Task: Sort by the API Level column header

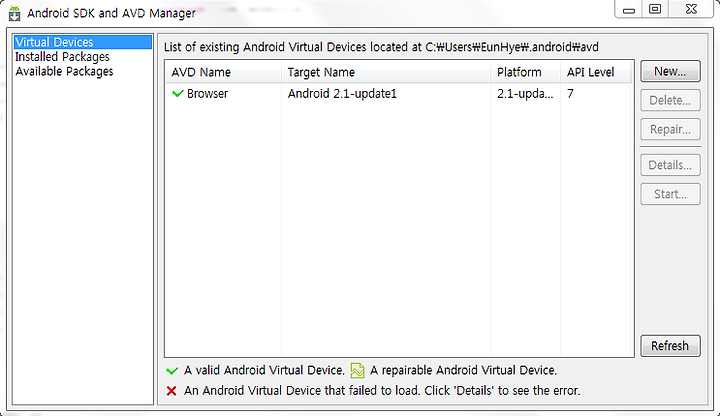Action: [x=596, y=72]
